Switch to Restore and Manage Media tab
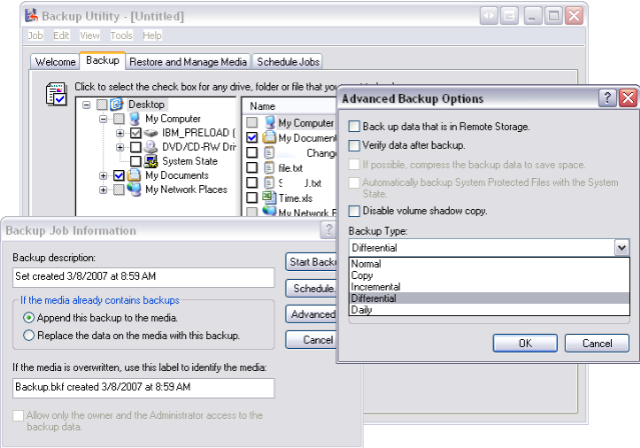This screenshot has height=448, width=640. [188, 62]
